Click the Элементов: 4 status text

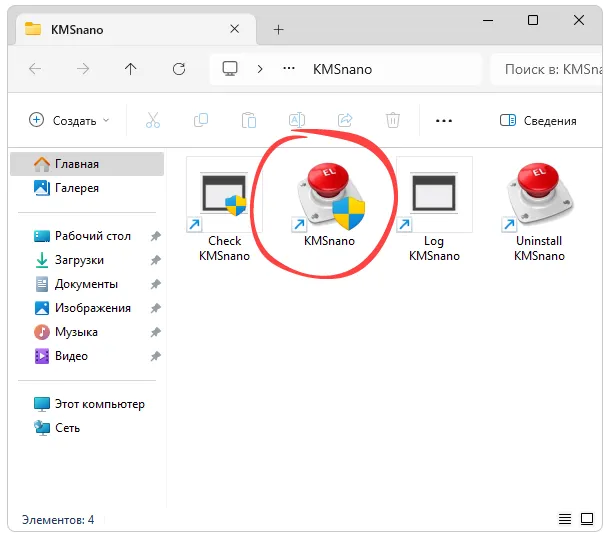coord(58,519)
